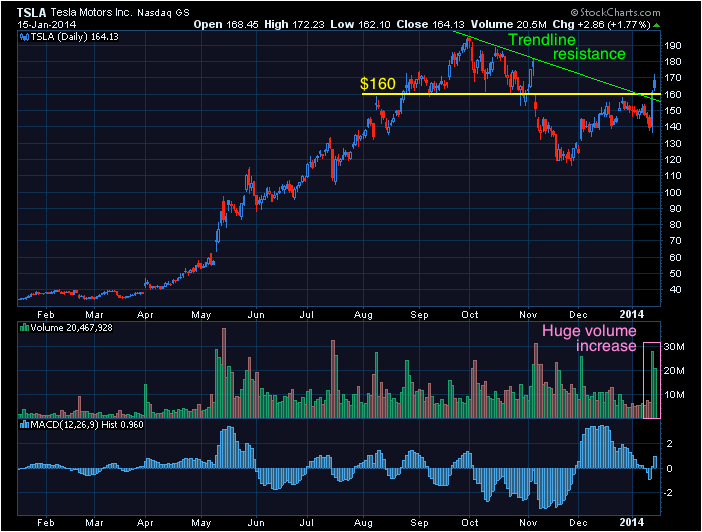Viewport: 702px width, 532px height.
Task: Click the green up-arrow change indicator
Action: (x=656, y=25)
